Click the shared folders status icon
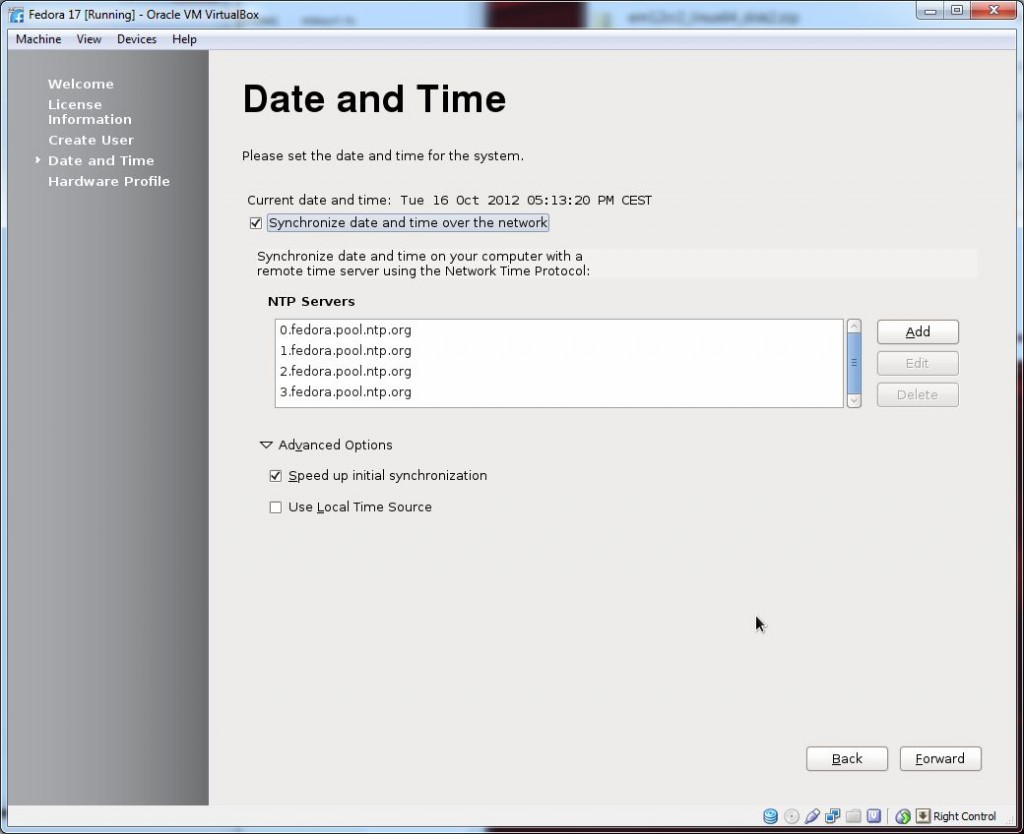 853,816
